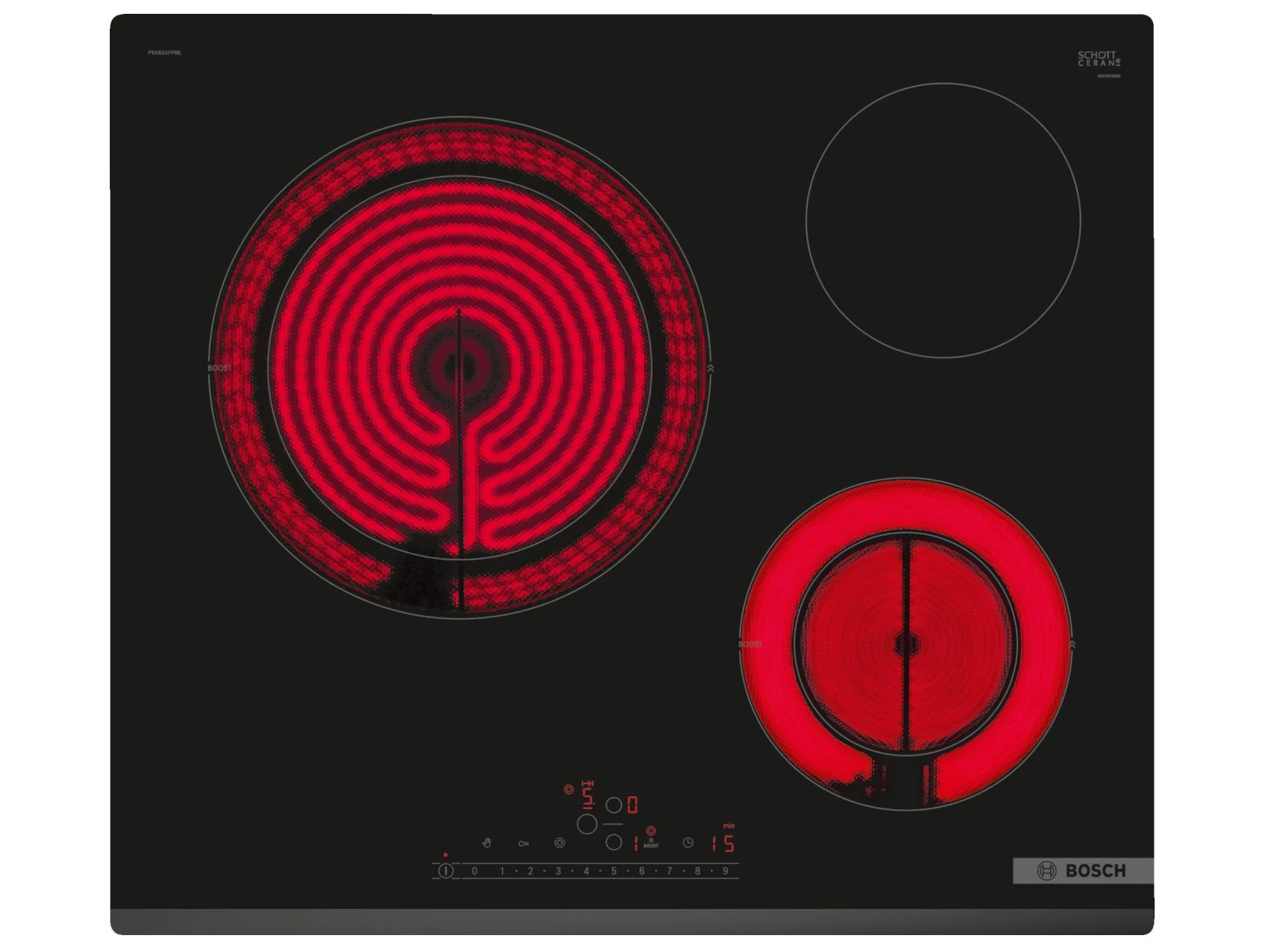1269x952 pixels.
Task: Tap level 9 on the power scale
Action: (x=725, y=871)
